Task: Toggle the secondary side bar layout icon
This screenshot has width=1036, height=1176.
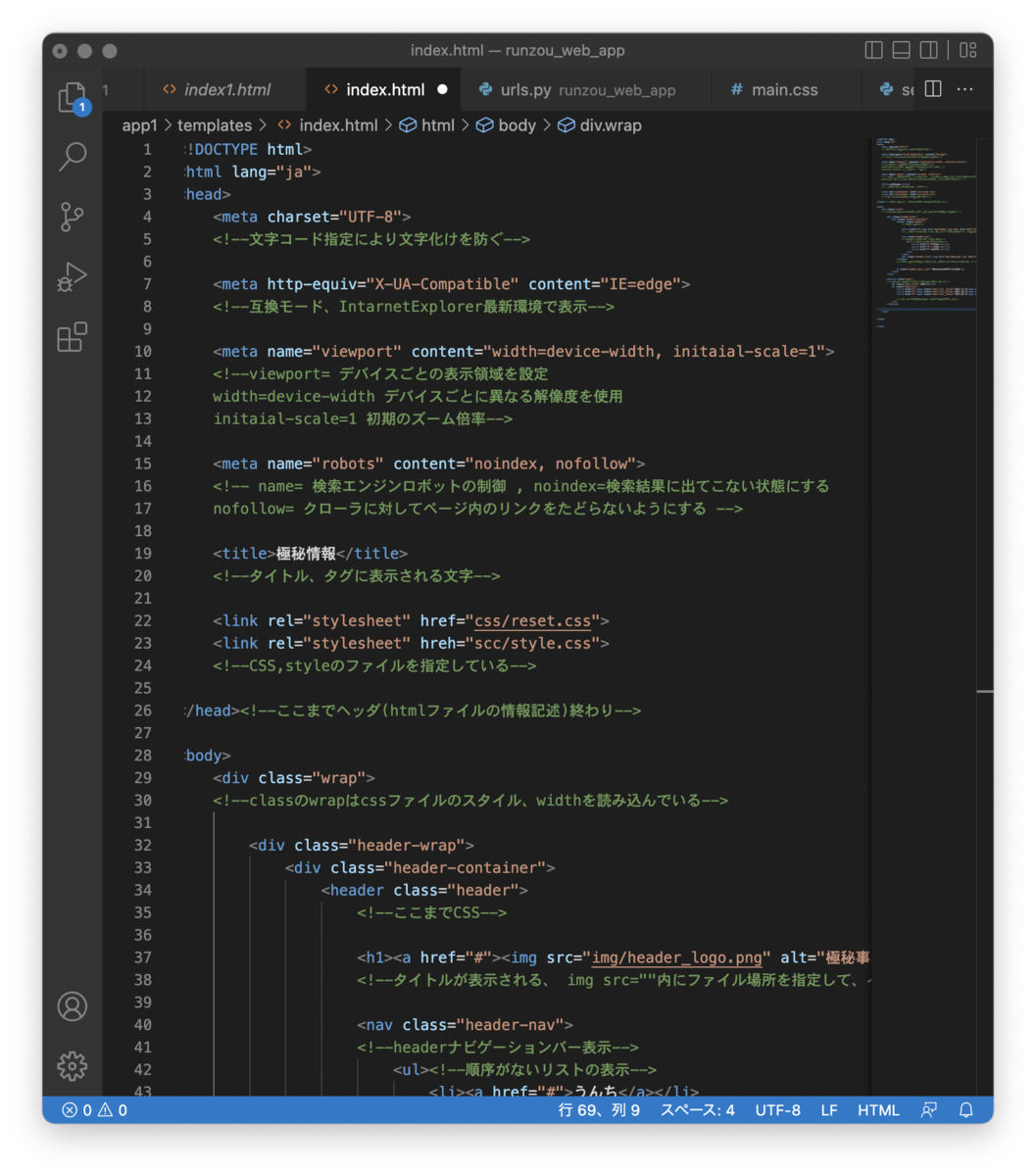Action: tap(929, 50)
